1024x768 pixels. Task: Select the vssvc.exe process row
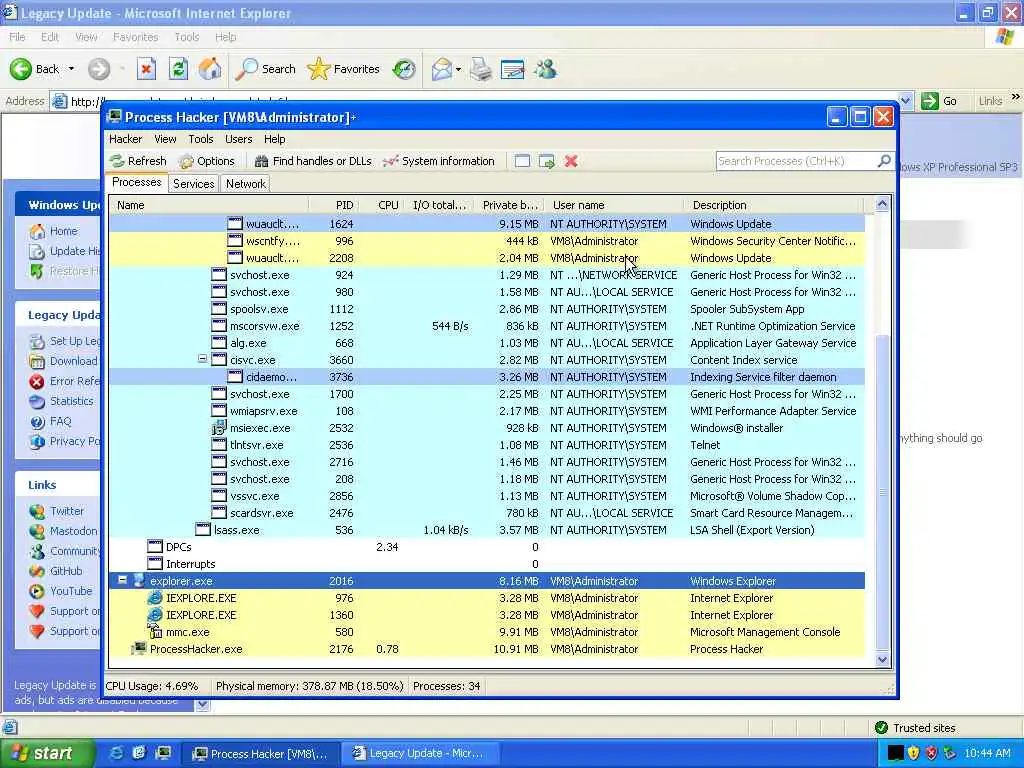point(487,496)
